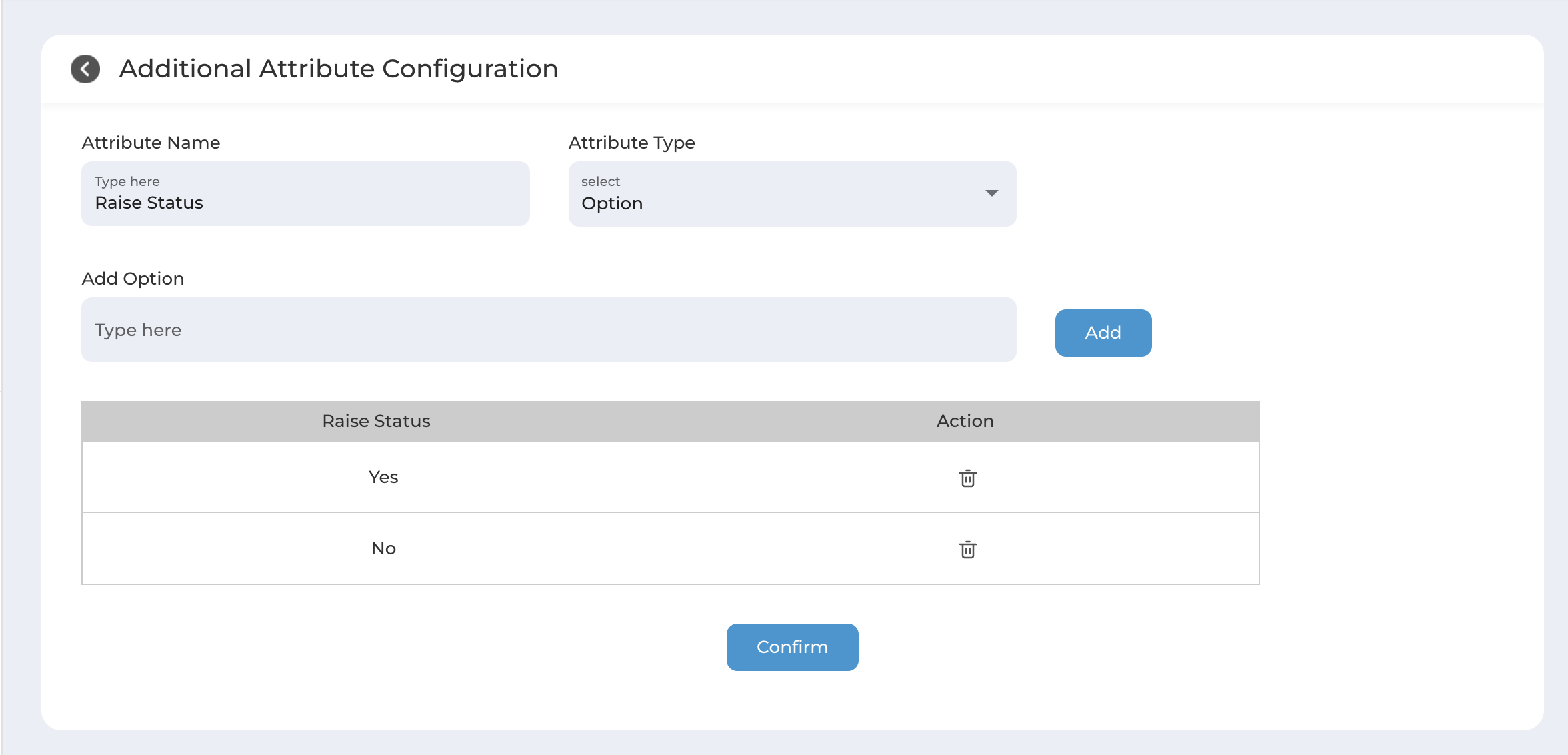Click the Action column header
This screenshot has width=1568, height=755.
(x=965, y=421)
